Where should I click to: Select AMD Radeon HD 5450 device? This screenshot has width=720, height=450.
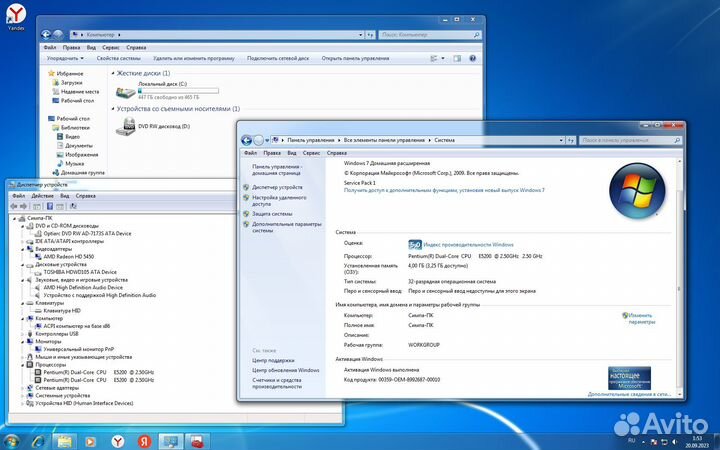(x=68, y=257)
